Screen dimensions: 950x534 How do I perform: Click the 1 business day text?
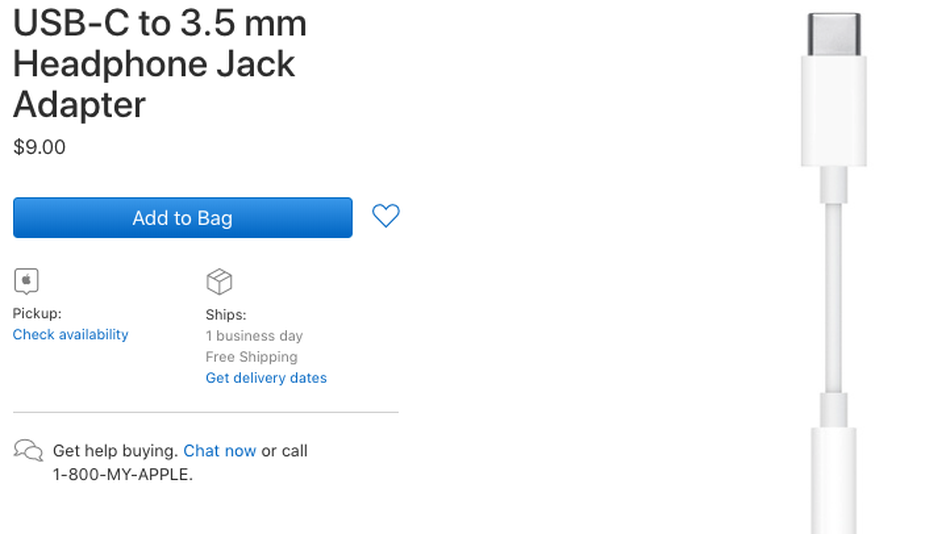[x=254, y=336]
